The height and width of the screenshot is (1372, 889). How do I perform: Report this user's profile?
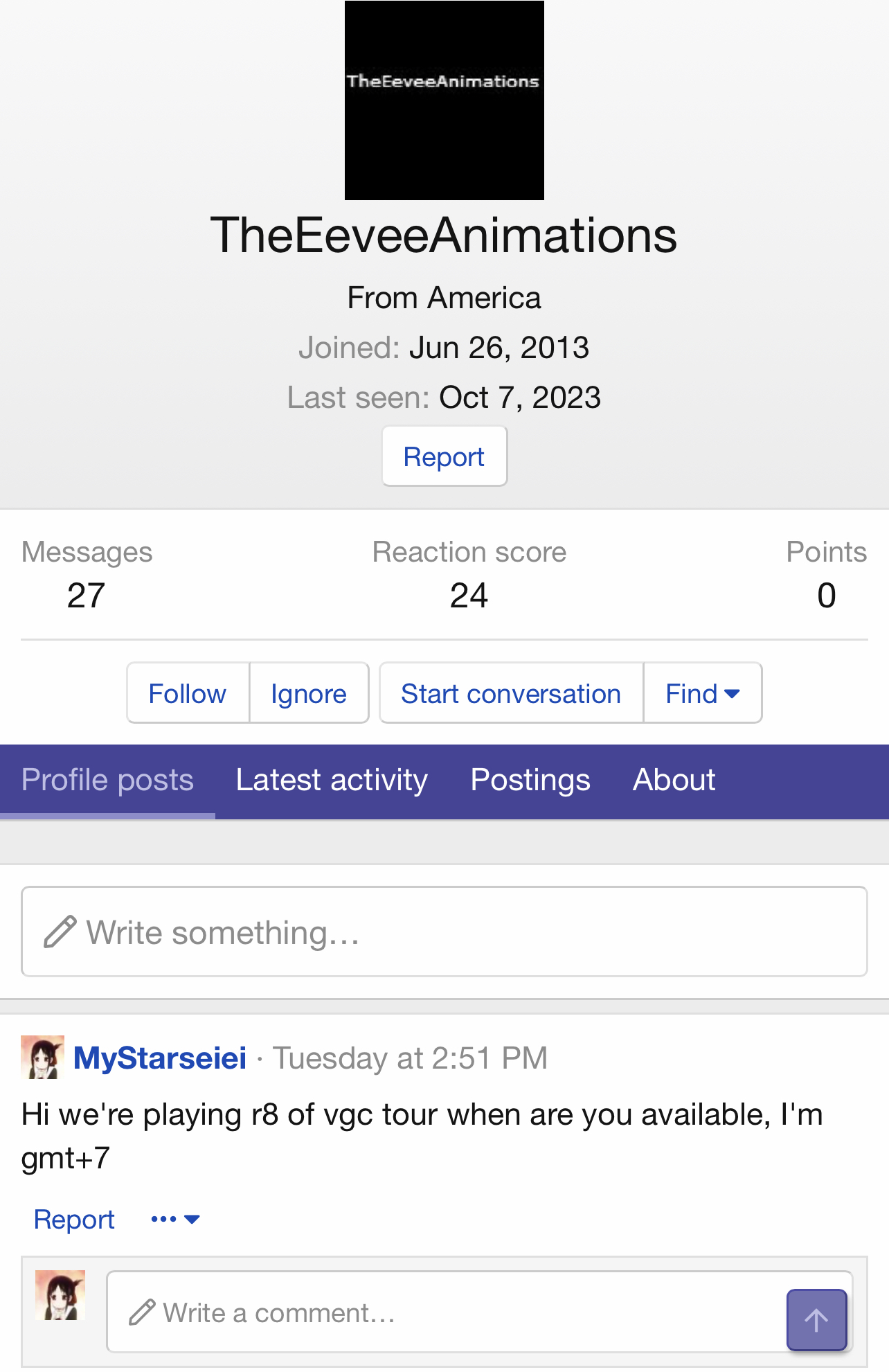coord(444,457)
